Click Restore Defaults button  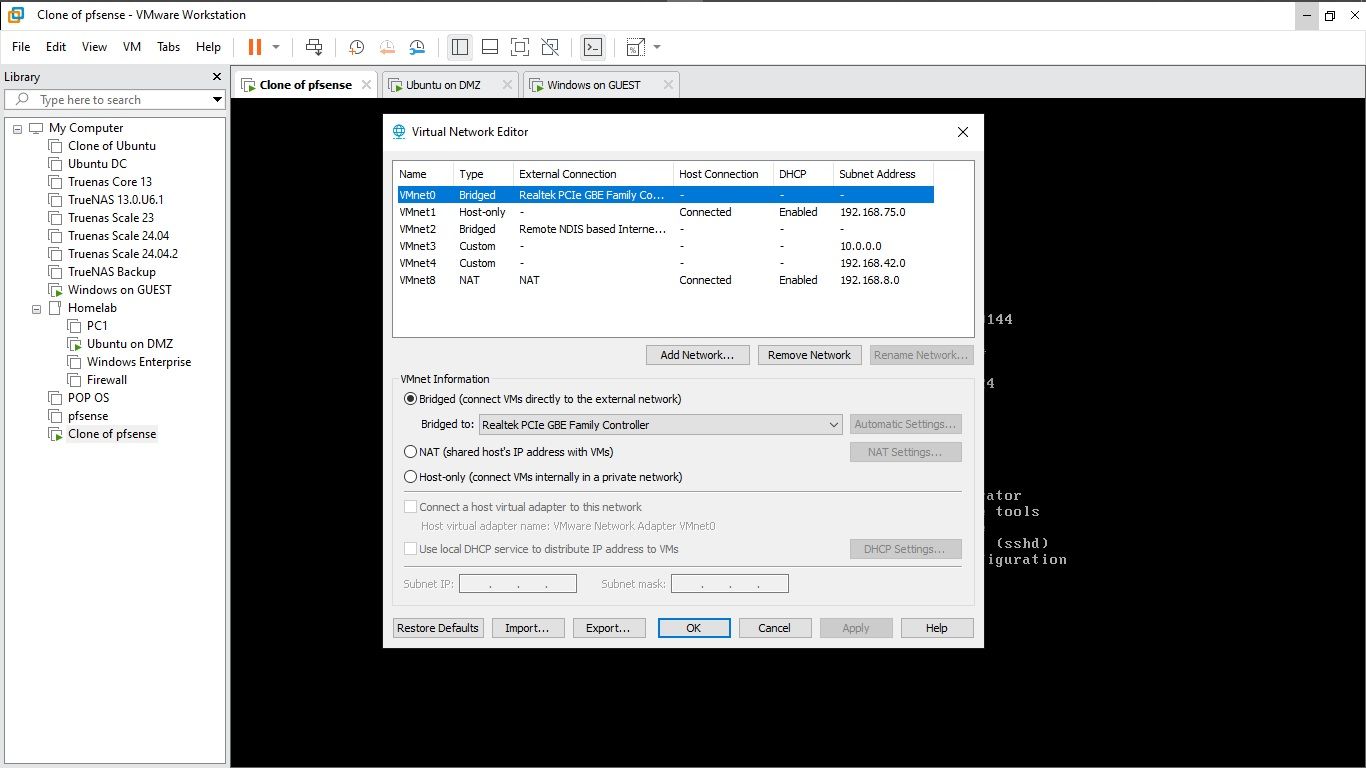click(438, 628)
